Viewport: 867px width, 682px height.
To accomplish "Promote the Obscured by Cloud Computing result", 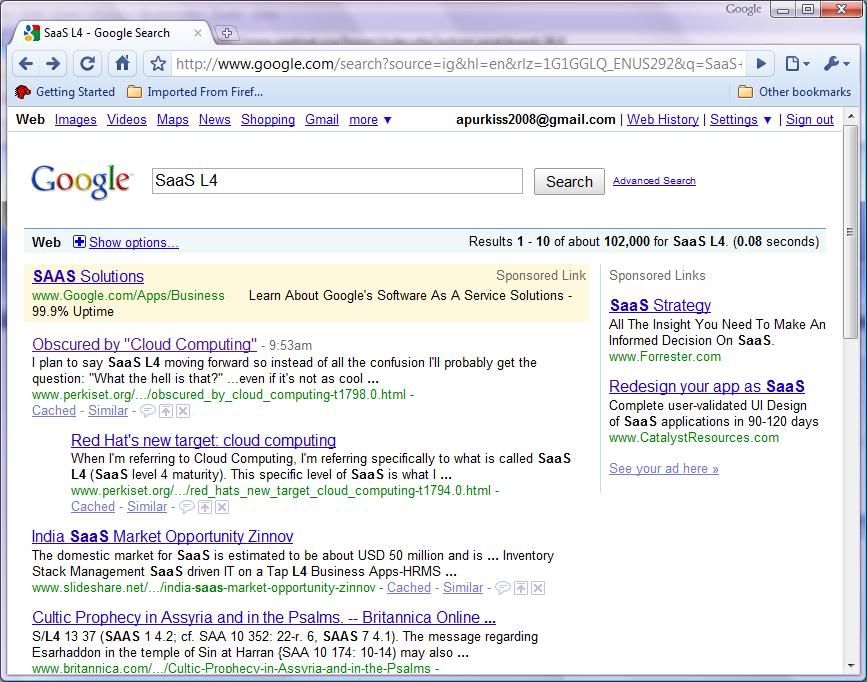I will pos(166,410).
